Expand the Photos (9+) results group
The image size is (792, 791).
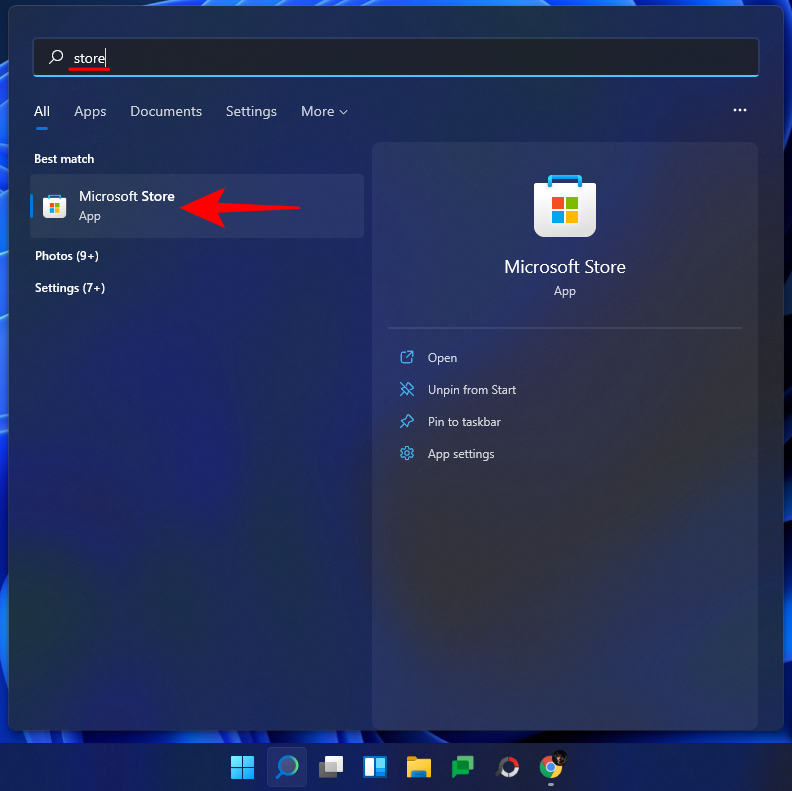(x=67, y=256)
